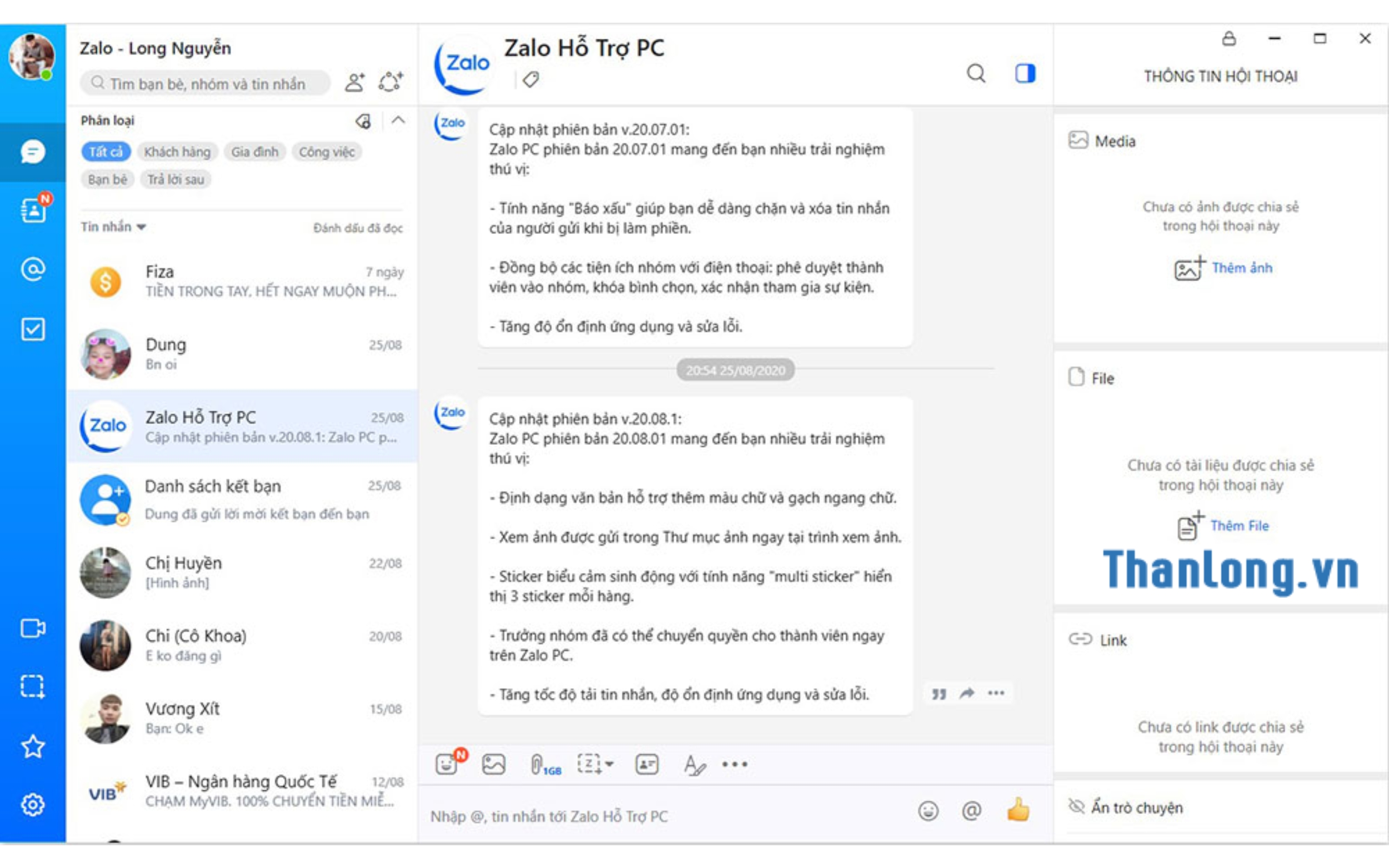Image resolution: width=1389 pixels, height=868 pixels.
Task: Click the Add friend icon
Action: (x=354, y=82)
